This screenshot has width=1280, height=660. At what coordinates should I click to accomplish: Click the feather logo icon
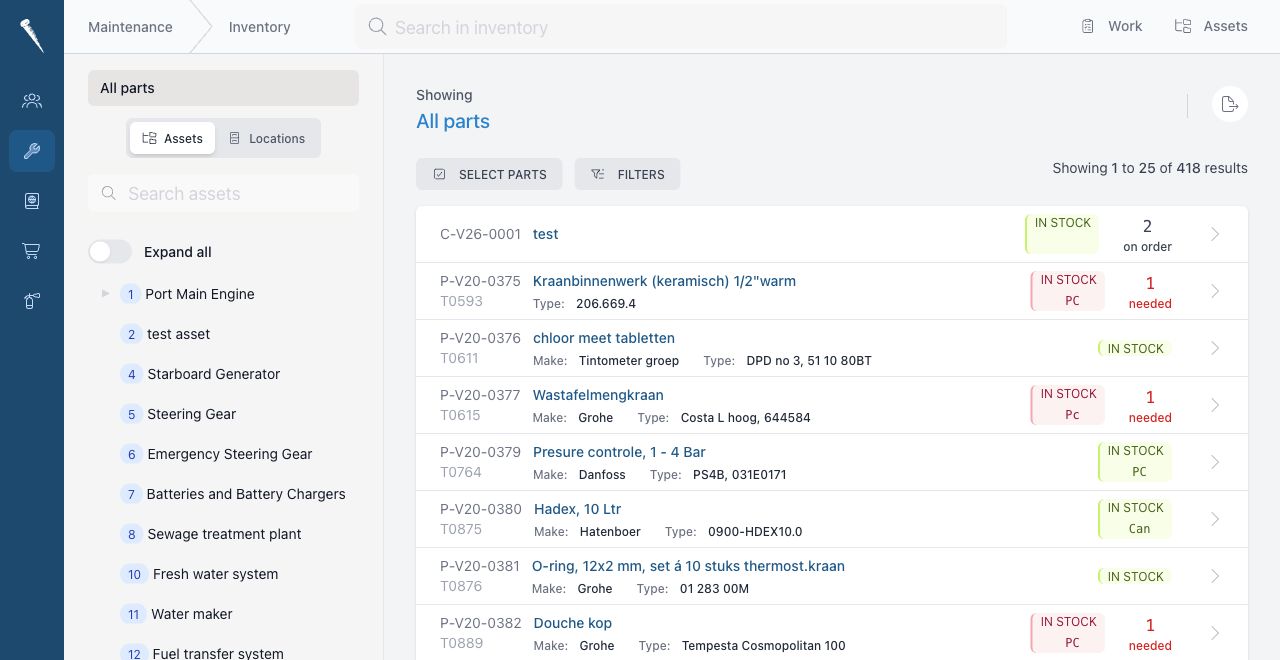(x=32, y=34)
